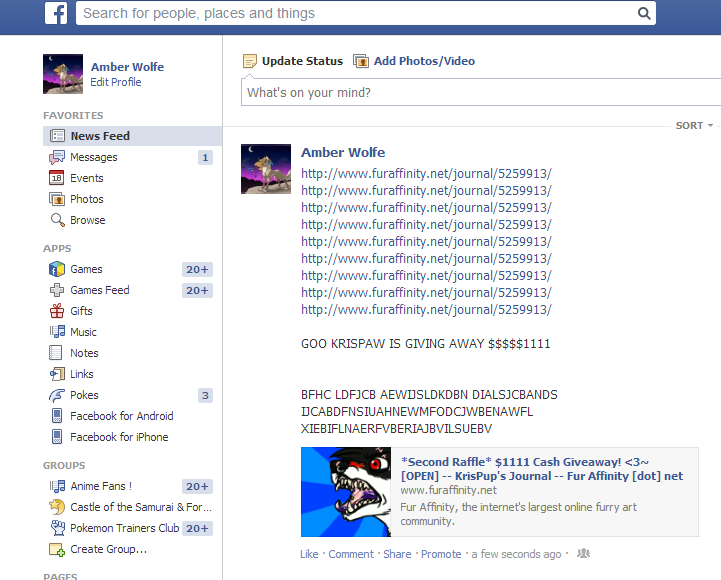This screenshot has height=580, width=721.
Task: Open post author Amber Wolfe avatar
Action: (x=266, y=169)
